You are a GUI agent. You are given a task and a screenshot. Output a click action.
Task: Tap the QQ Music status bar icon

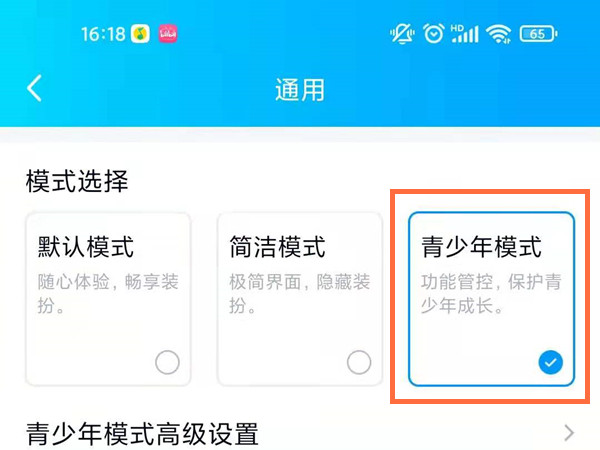[140, 34]
